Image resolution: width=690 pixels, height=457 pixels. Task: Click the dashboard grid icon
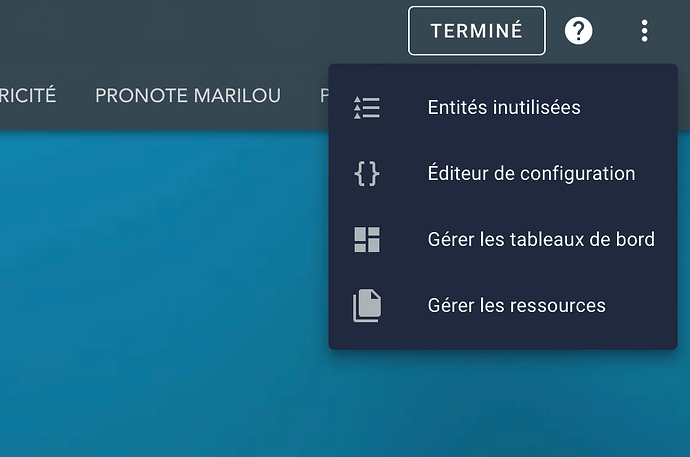(367, 239)
